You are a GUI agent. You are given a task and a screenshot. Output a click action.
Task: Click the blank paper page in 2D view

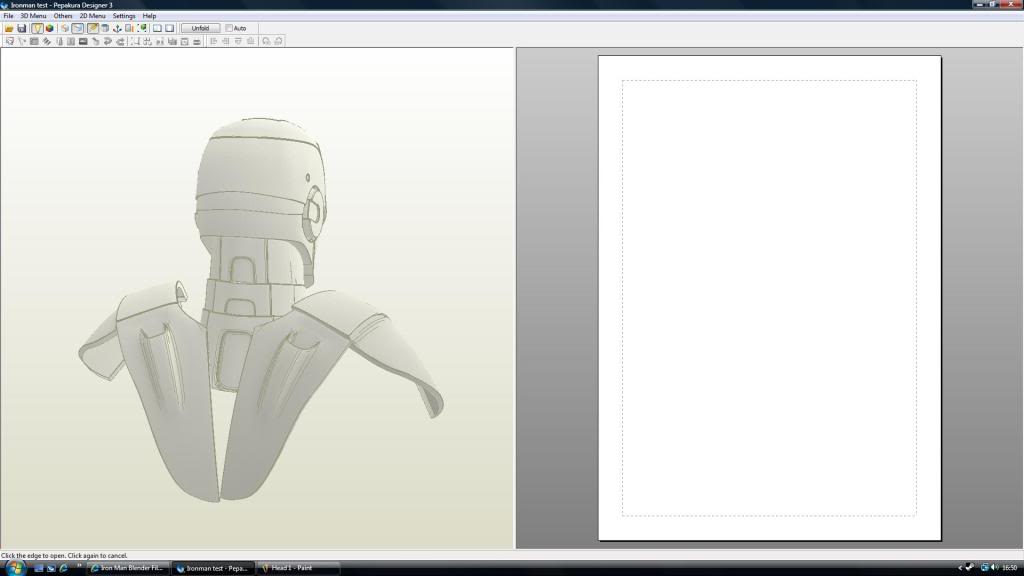(770, 298)
